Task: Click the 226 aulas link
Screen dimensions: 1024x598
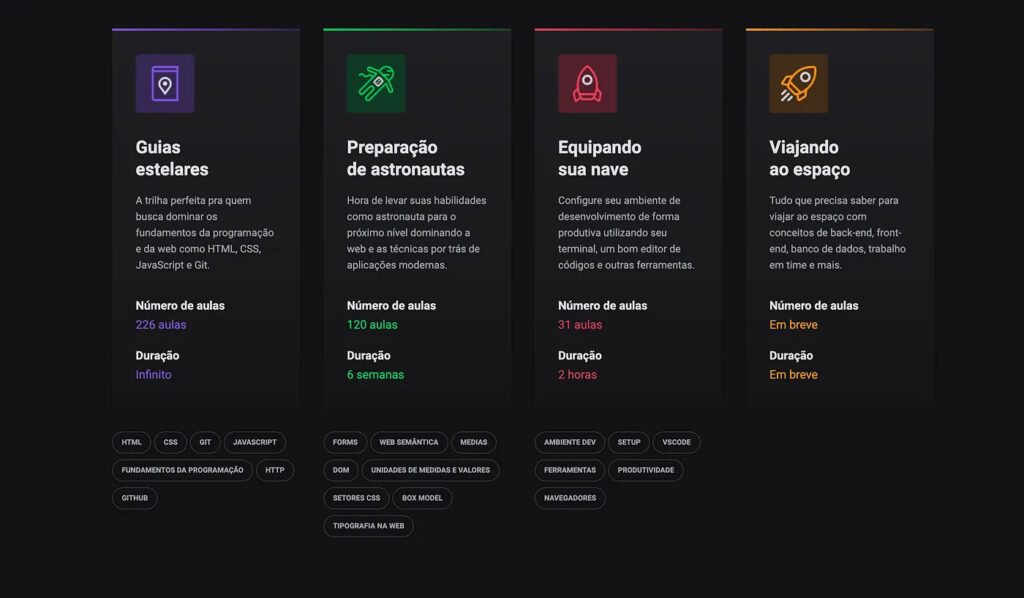Action: pos(160,324)
